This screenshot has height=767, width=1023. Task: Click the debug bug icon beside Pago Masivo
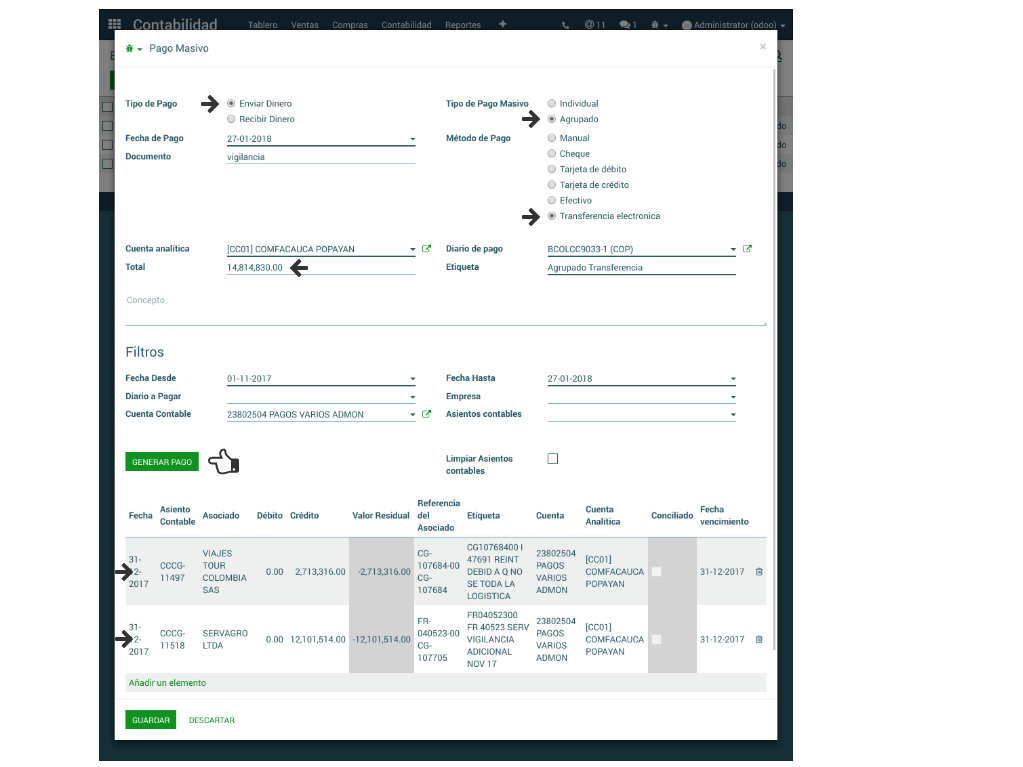[x=130, y=48]
